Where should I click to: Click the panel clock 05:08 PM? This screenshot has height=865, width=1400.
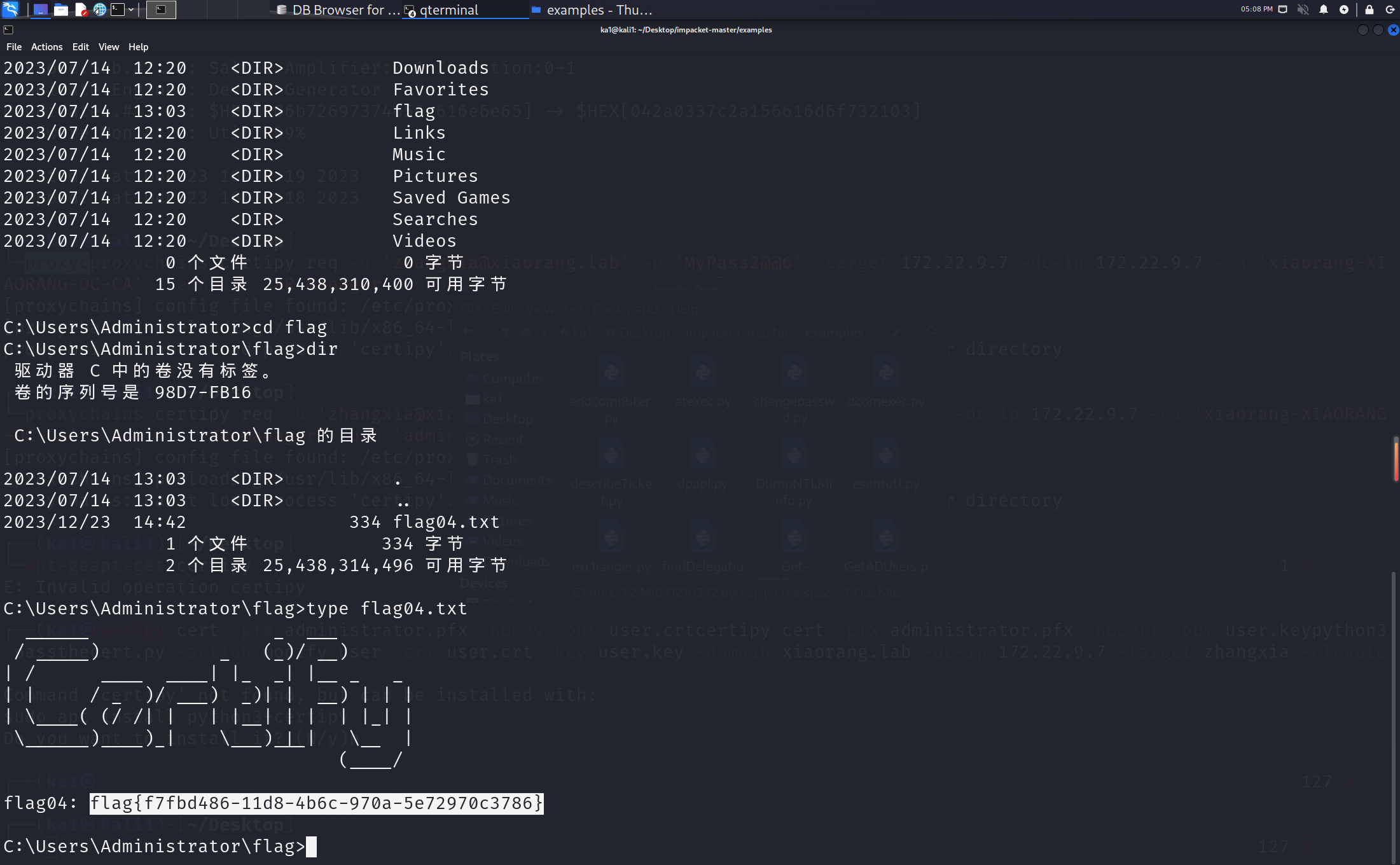[x=1256, y=10]
